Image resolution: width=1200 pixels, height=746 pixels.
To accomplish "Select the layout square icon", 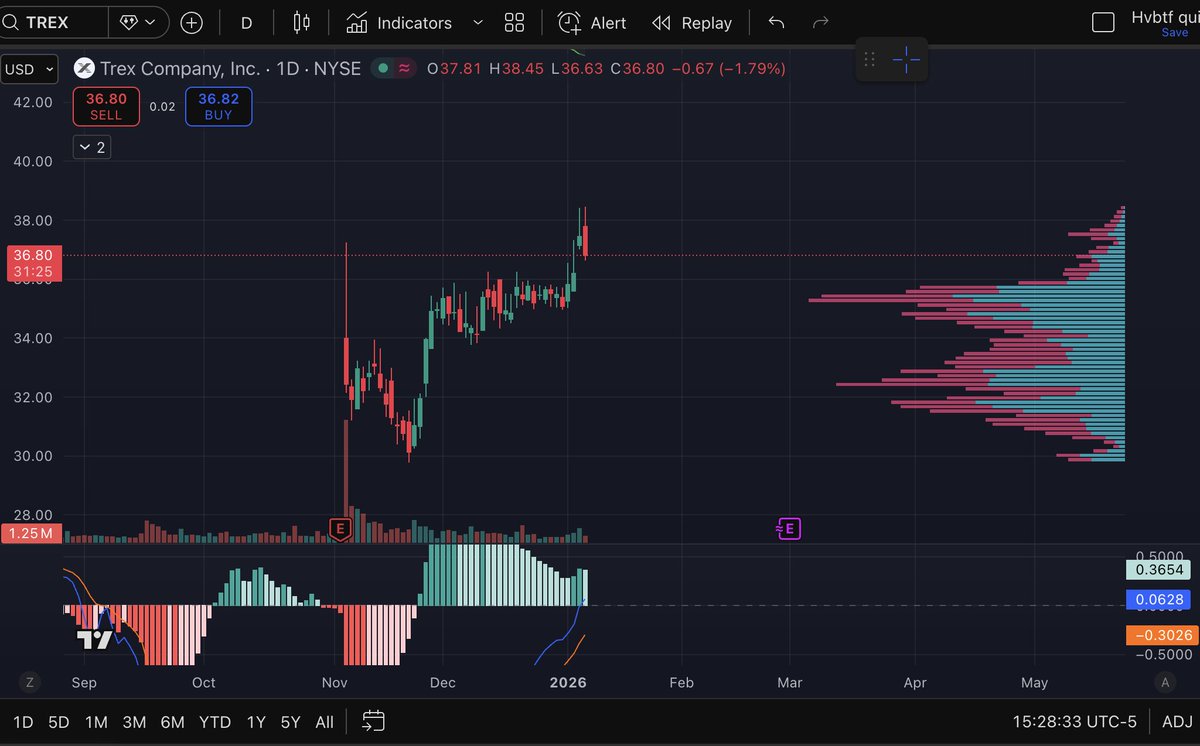I will click(1103, 22).
